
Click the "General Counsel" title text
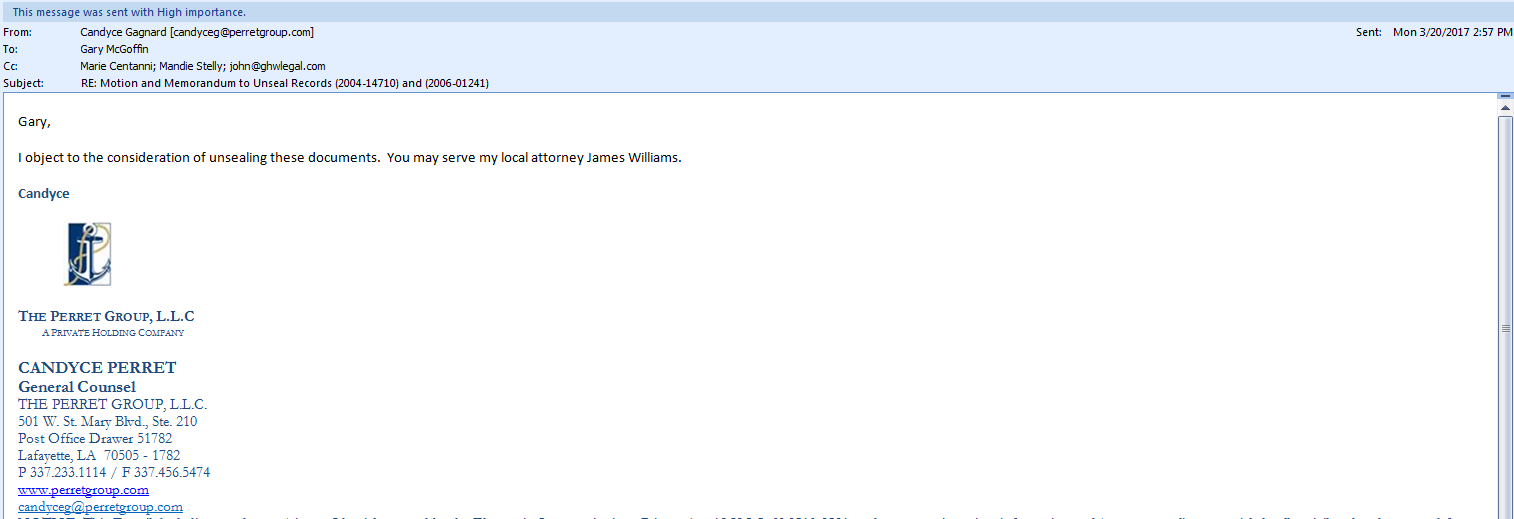pyautogui.click(x=77, y=387)
